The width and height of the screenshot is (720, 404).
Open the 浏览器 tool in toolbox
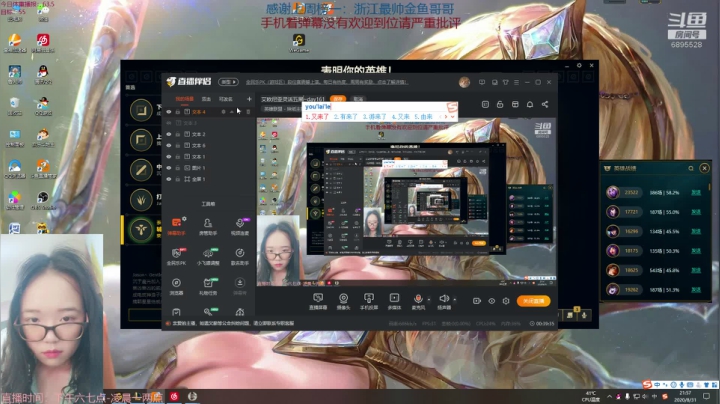[x=176, y=286]
